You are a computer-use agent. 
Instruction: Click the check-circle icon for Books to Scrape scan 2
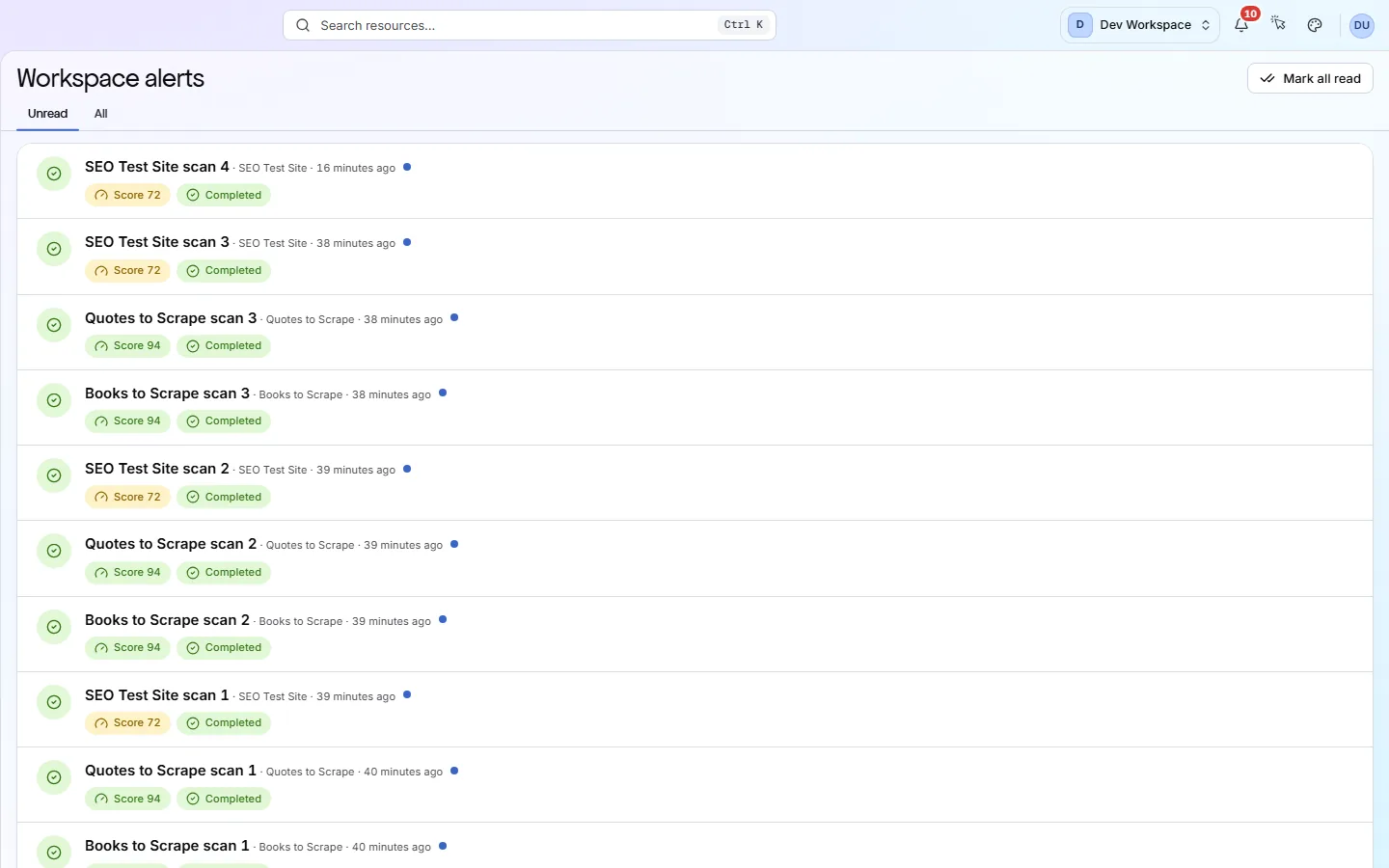pyautogui.click(x=54, y=627)
